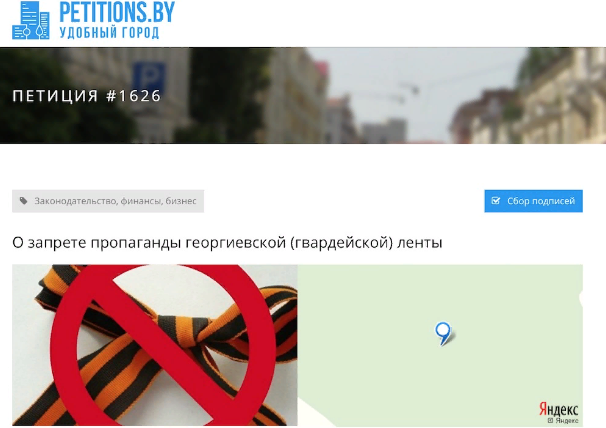This screenshot has height=428, width=606.
Task: Click the red prohibition circle over the ribbon
Action: click(164, 346)
